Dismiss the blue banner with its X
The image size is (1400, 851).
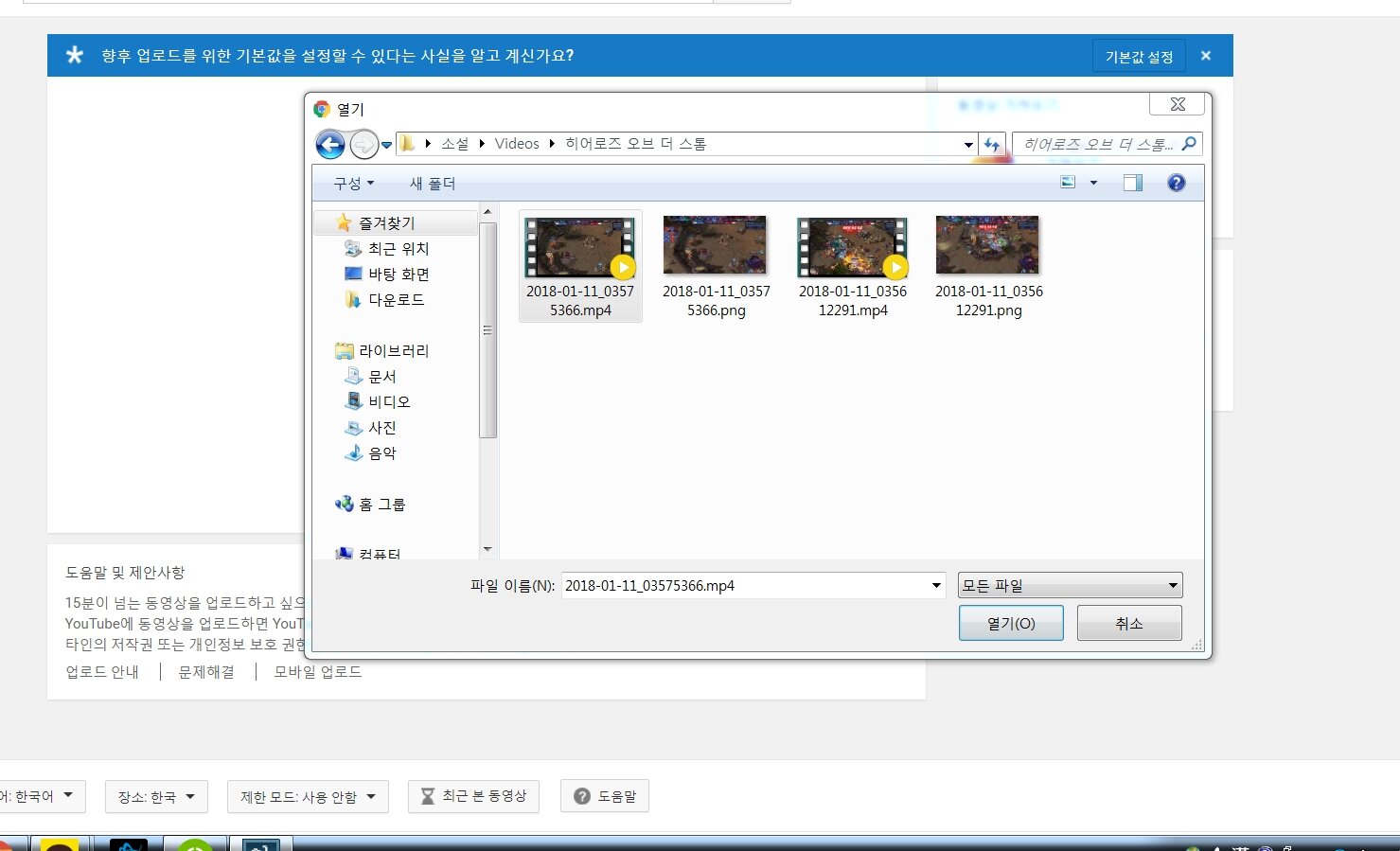coord(1206,56)
